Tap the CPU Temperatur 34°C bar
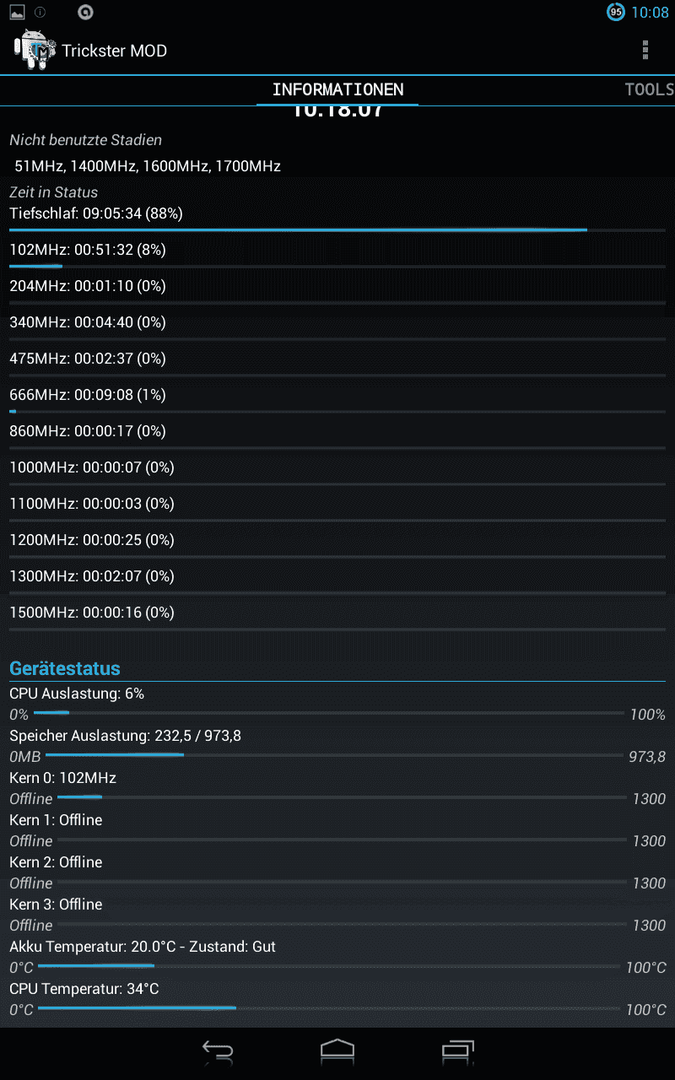This screenshot has height=1080, width=675. pos(330,1008)
